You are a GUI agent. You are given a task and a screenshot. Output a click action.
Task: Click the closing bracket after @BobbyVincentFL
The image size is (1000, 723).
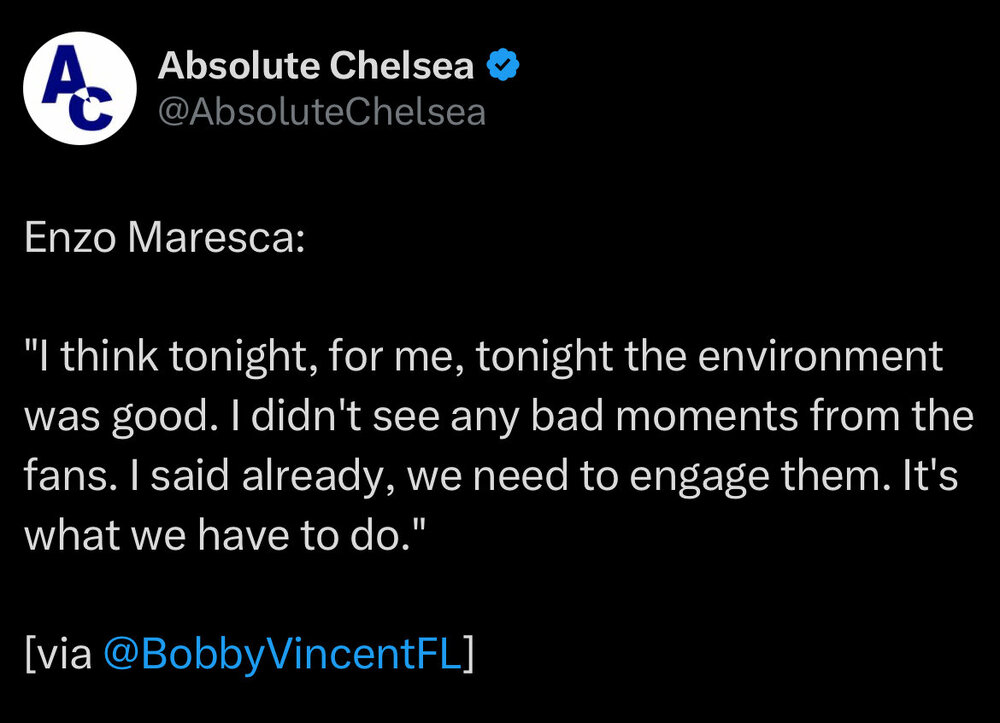[469, 654]
